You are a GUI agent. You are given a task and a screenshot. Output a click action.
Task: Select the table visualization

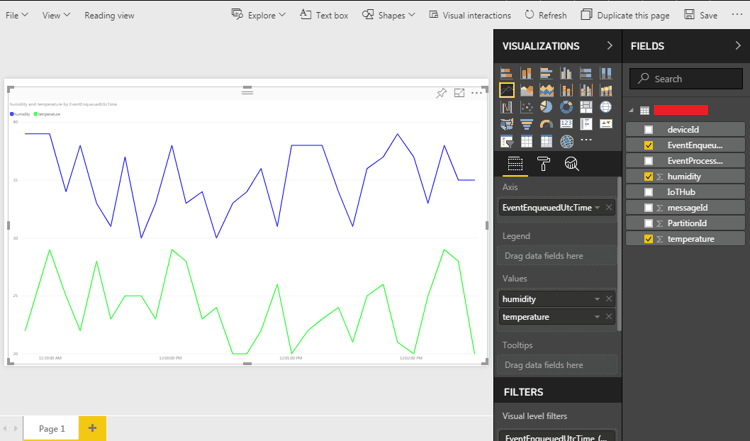527,142
